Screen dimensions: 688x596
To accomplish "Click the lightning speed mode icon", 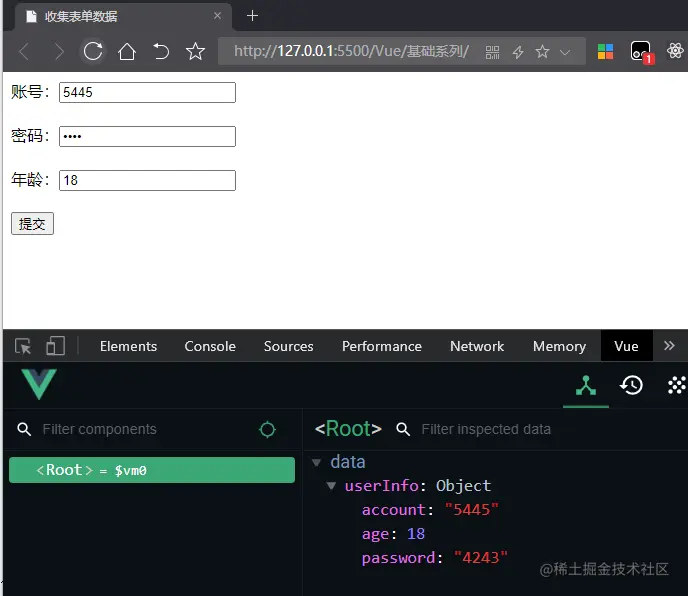I will pyautogui.click(x=518, y=52).
